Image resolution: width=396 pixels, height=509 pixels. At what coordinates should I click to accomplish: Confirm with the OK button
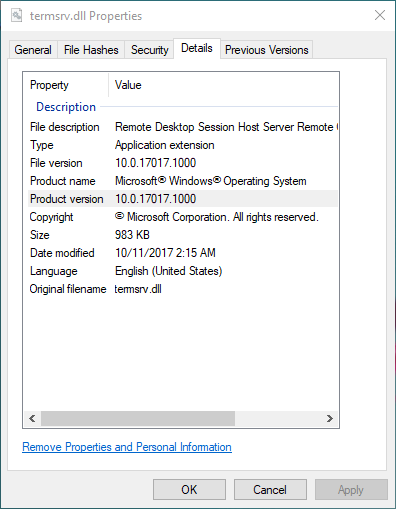tap(189, 490)
